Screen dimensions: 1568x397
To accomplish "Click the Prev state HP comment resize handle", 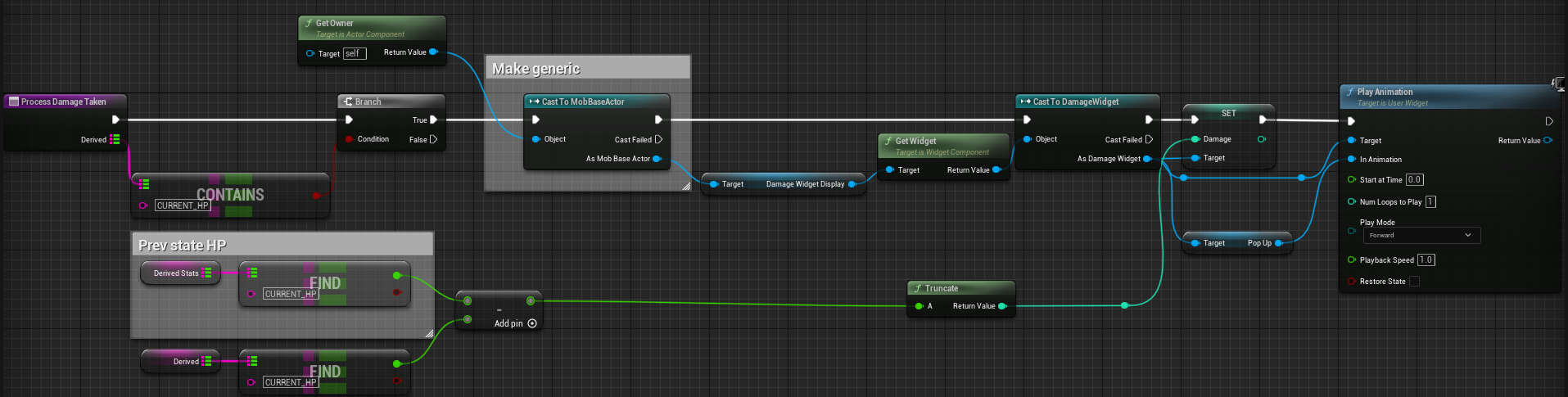I will pos(428,333).
